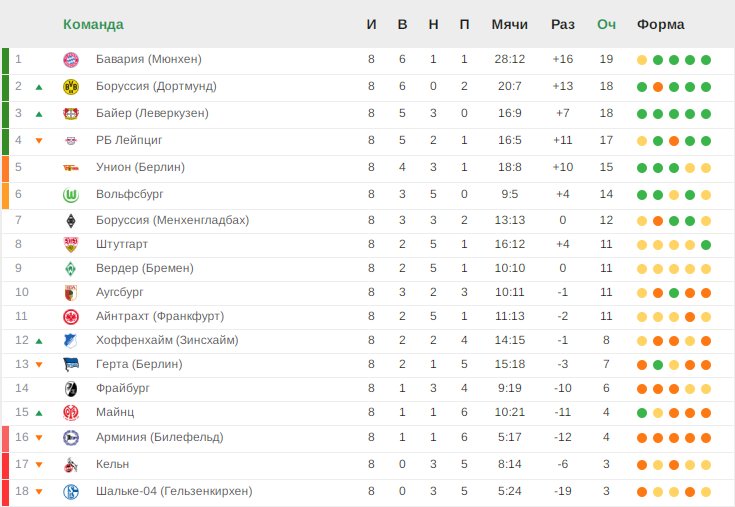Click Stuttgart's green win form dot
This screenshot has width=735, height=507.
point(706,245)
